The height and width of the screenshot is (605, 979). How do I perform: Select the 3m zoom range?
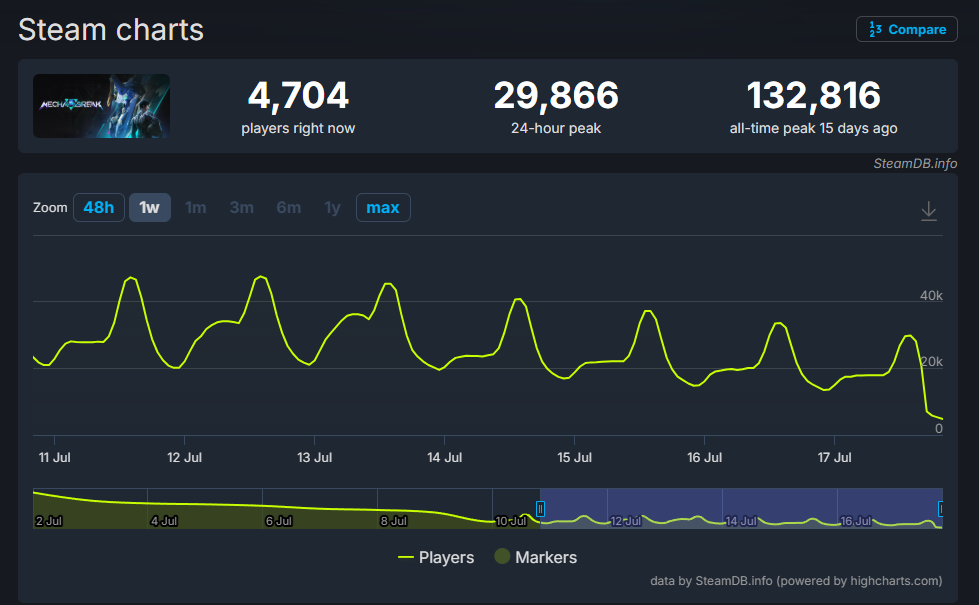pos(242,207)
